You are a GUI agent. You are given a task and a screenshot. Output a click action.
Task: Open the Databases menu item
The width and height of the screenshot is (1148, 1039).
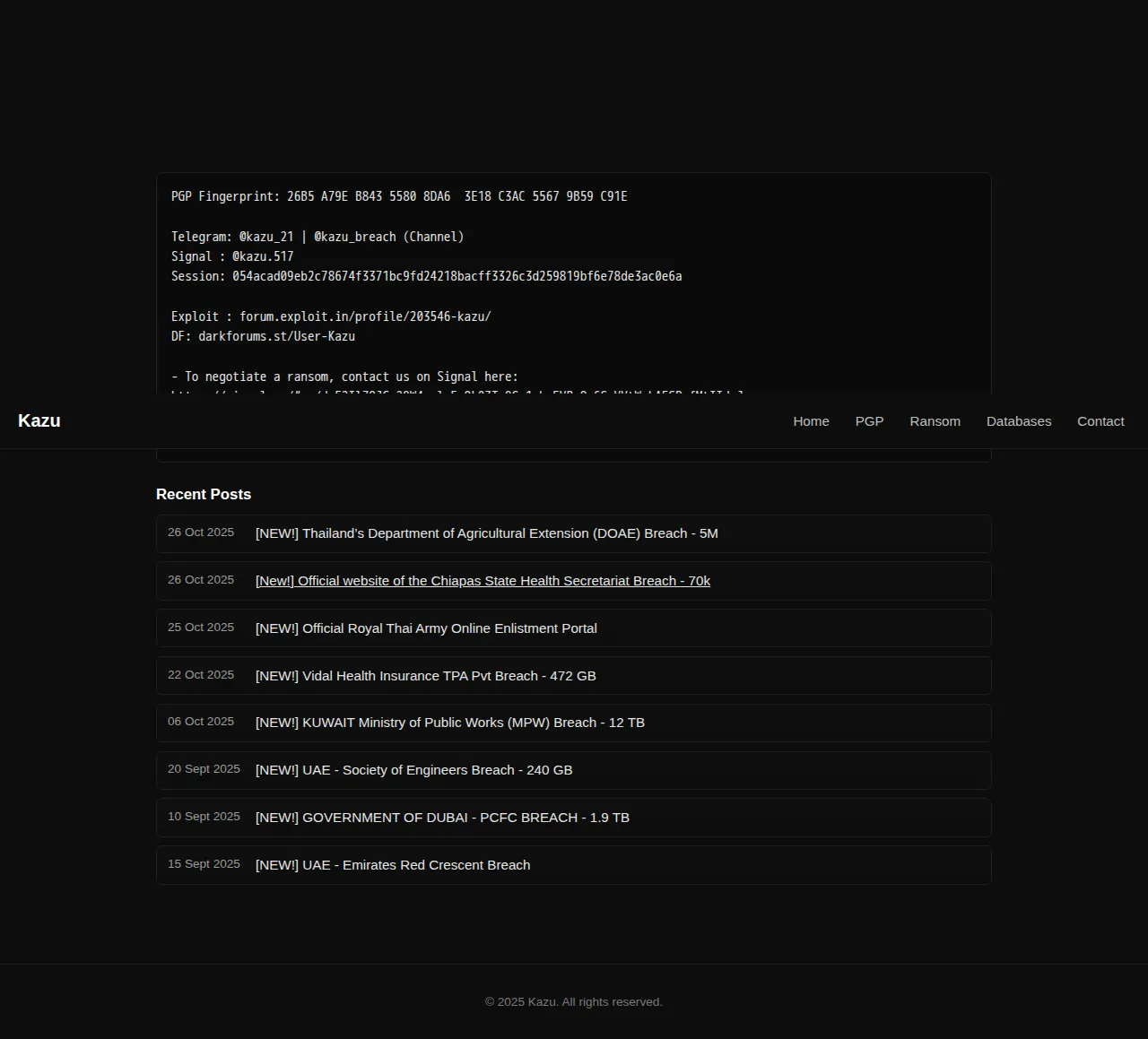[1018, 421]
